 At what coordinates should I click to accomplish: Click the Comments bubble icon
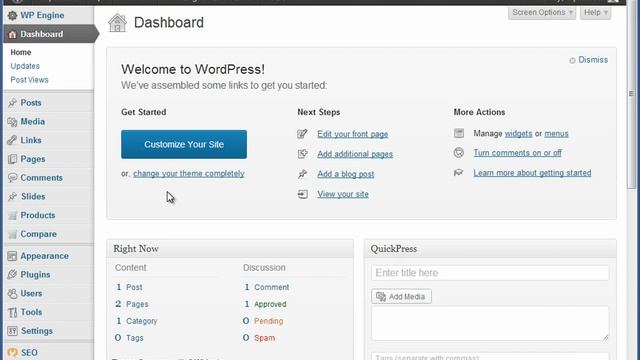point(12,178)
